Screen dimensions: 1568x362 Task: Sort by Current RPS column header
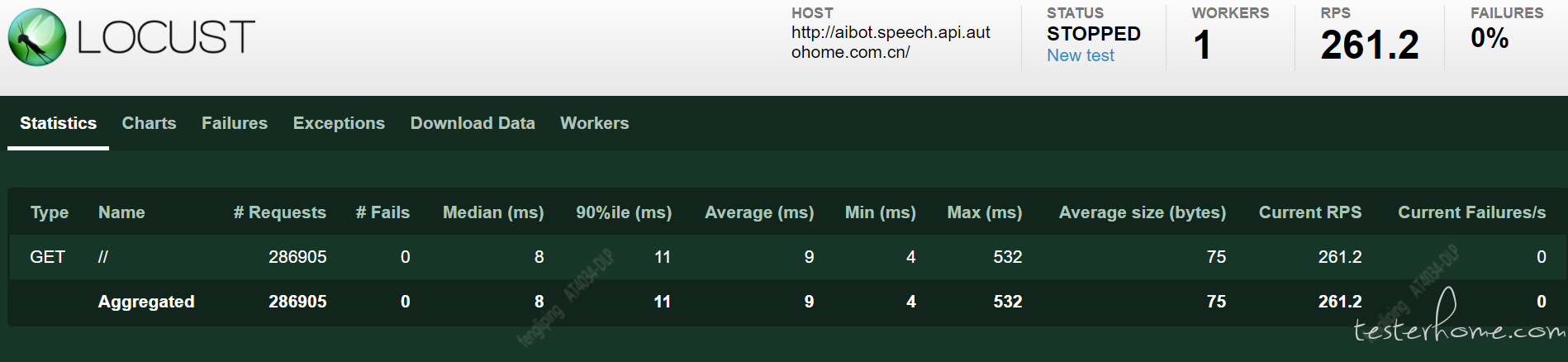1310,212
